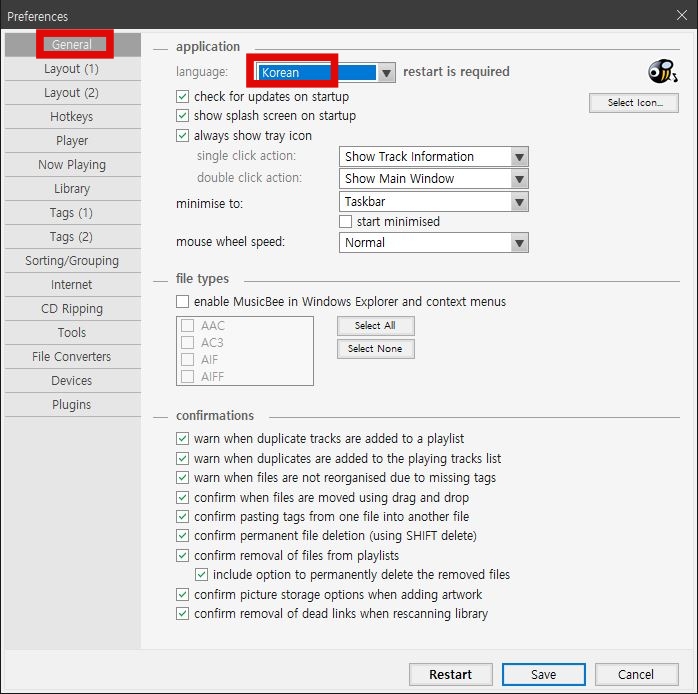Open Tools settings
Viewport: 698px width, 694px height.
(73, 333)
